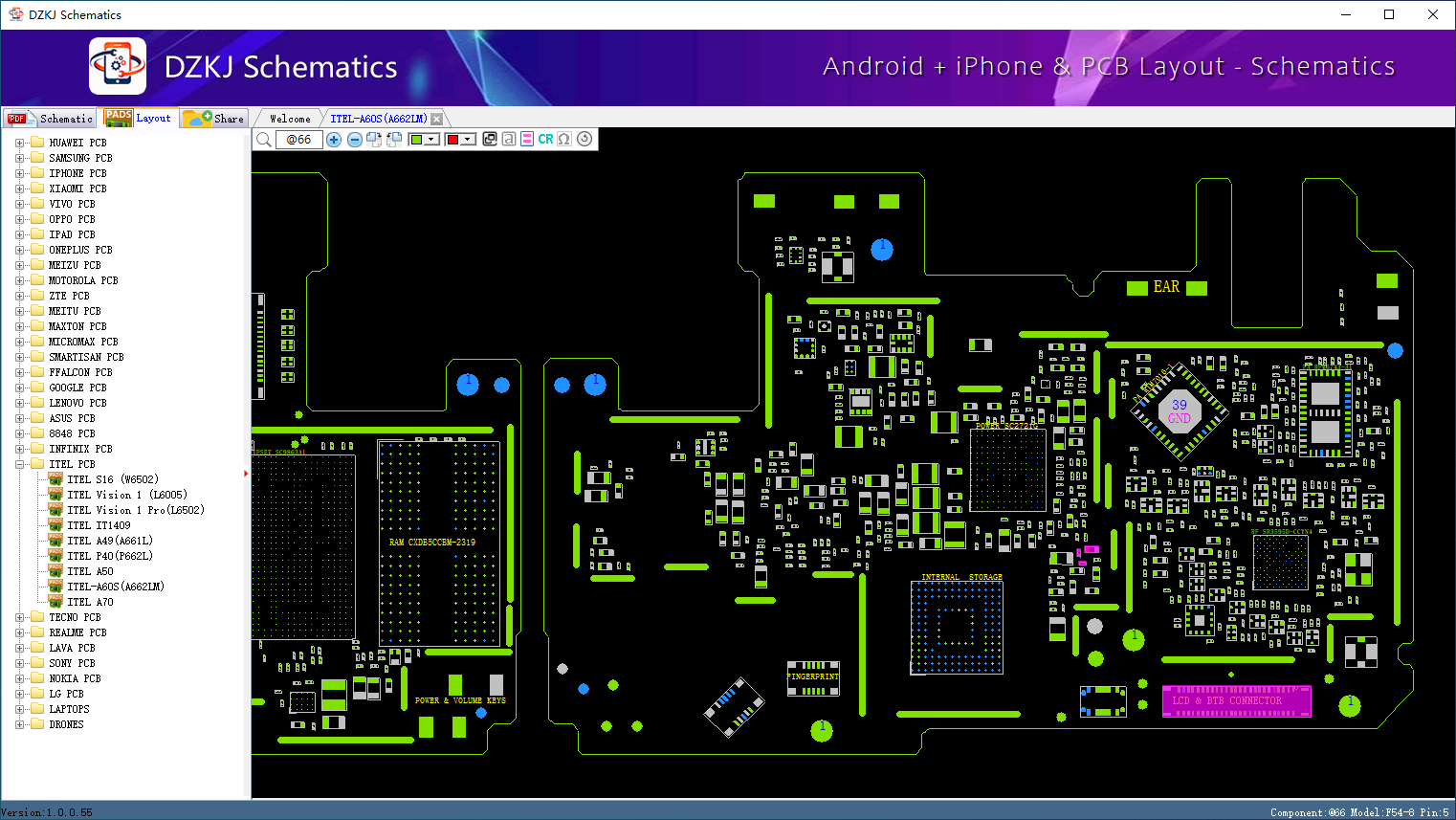Click the LCD & BTB CONNECTOR component
The image size is (1456, 820).
point(1236,700)
